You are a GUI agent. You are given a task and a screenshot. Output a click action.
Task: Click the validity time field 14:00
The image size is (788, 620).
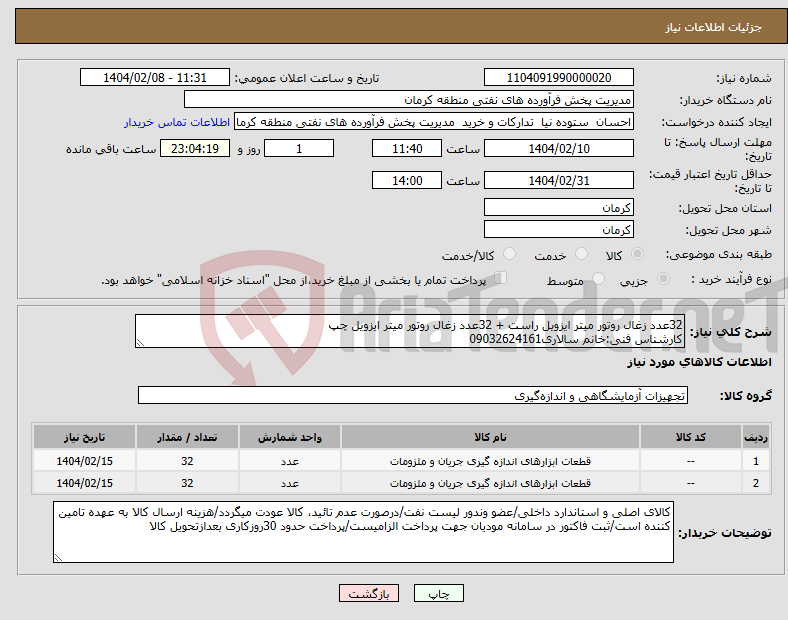point(407,180)
